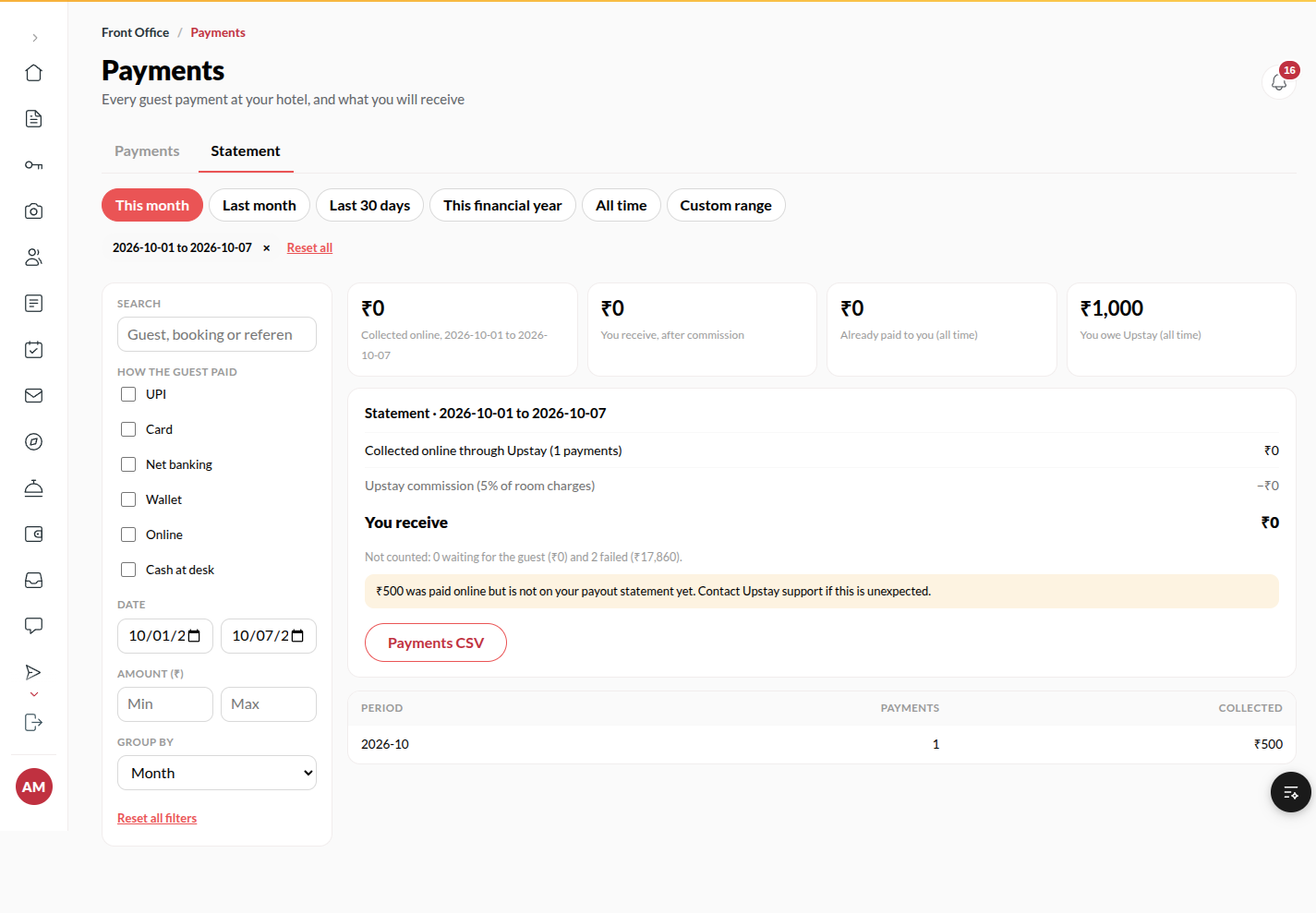Viewport: 1316px width, 913px height.
Task: Open the calendar picker in the end date field
Action: click(x=297, y=636)
